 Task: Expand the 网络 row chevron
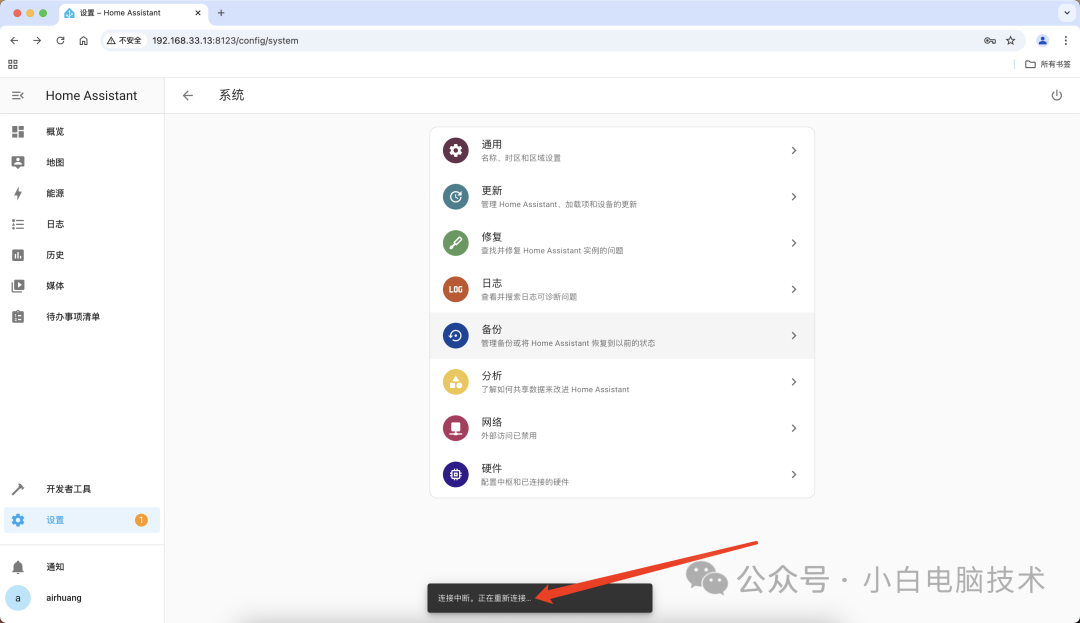tap(793, 428)
